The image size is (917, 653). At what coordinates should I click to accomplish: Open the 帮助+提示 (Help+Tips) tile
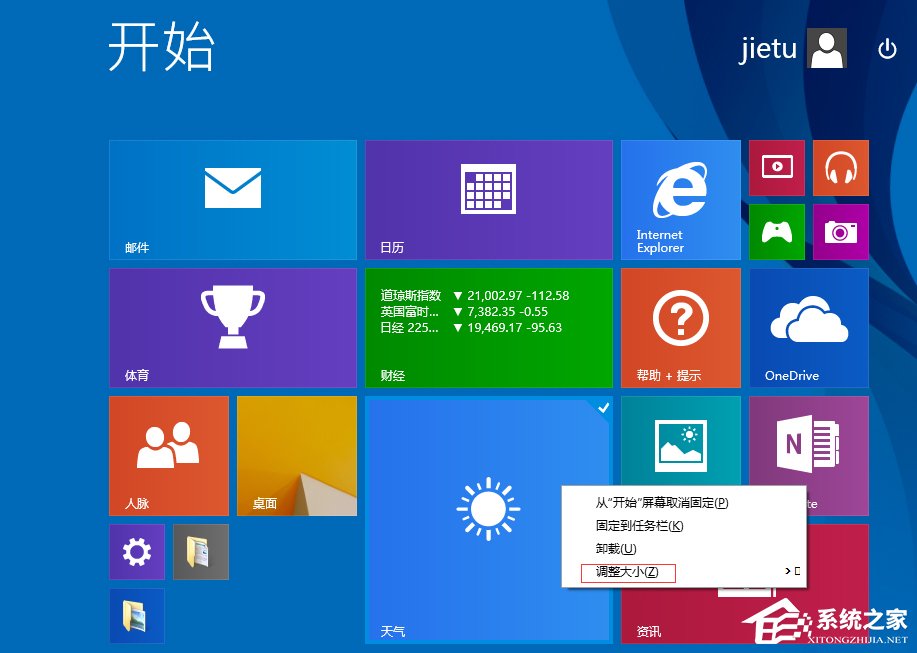coord(680,327)
